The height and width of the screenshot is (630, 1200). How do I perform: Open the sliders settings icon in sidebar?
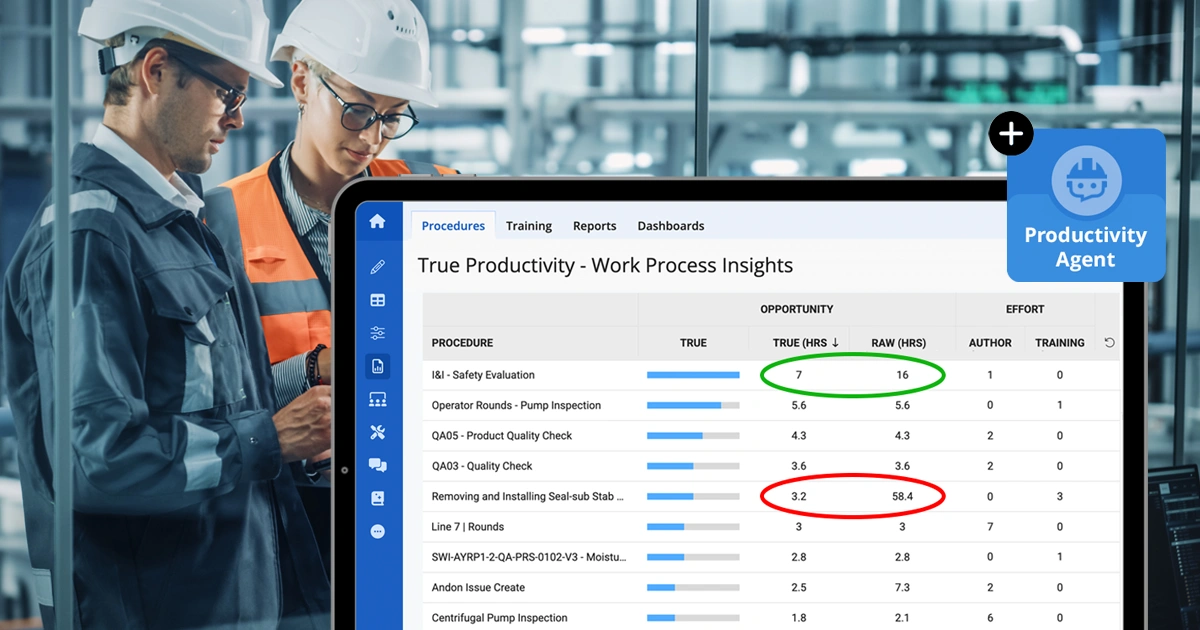click(377, 333)
